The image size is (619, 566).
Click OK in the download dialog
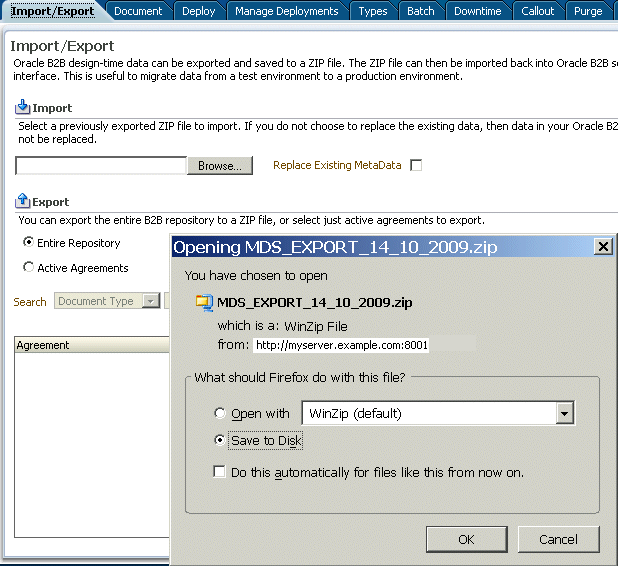pyautogui.click(x=467, y=539)
